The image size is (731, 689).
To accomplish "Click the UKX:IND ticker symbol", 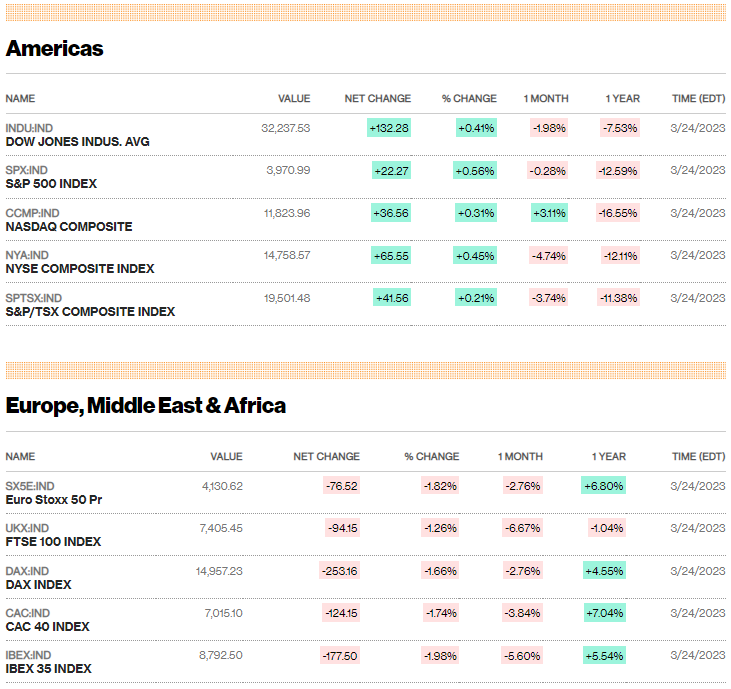I will tap(27, 528).
